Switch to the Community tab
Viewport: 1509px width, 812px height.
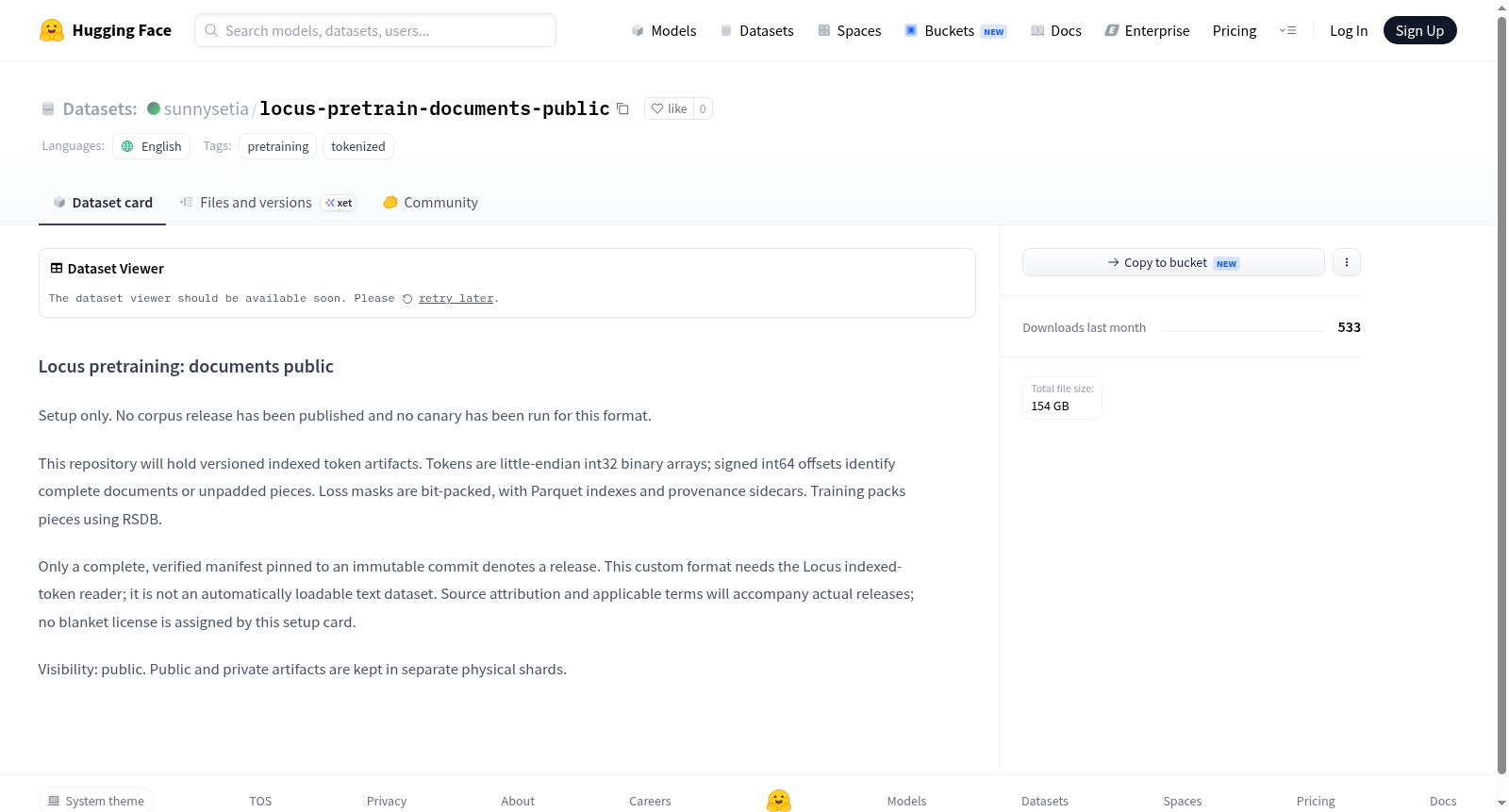[430, 203]
